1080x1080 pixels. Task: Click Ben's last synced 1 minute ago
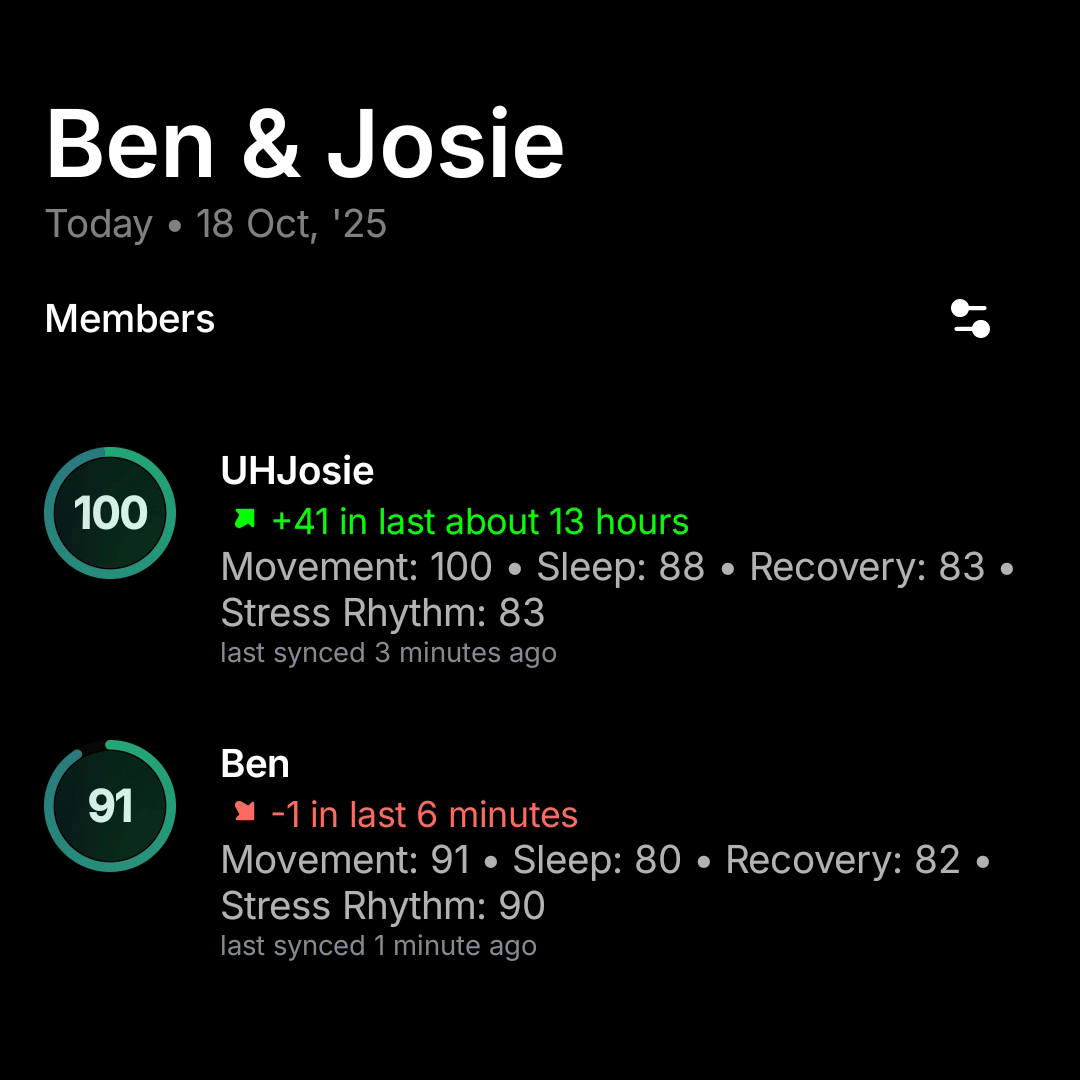(378, 946)
